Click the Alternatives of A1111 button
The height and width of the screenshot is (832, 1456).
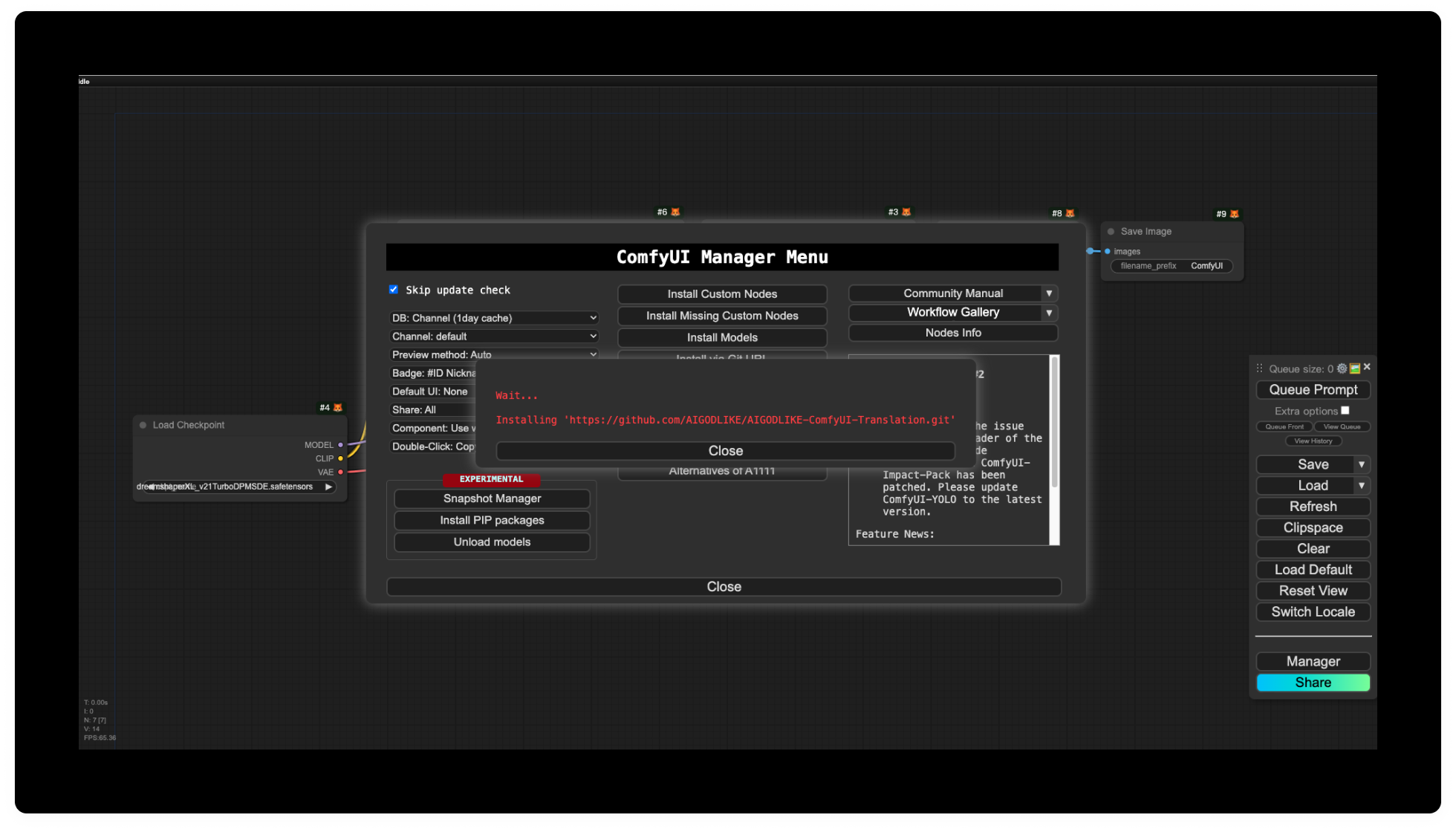tap(722, 473)
